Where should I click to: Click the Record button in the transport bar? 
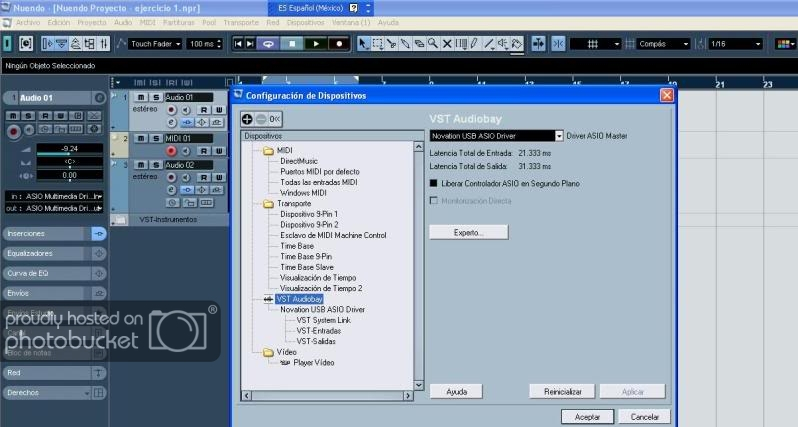click(x=340, y=43)
